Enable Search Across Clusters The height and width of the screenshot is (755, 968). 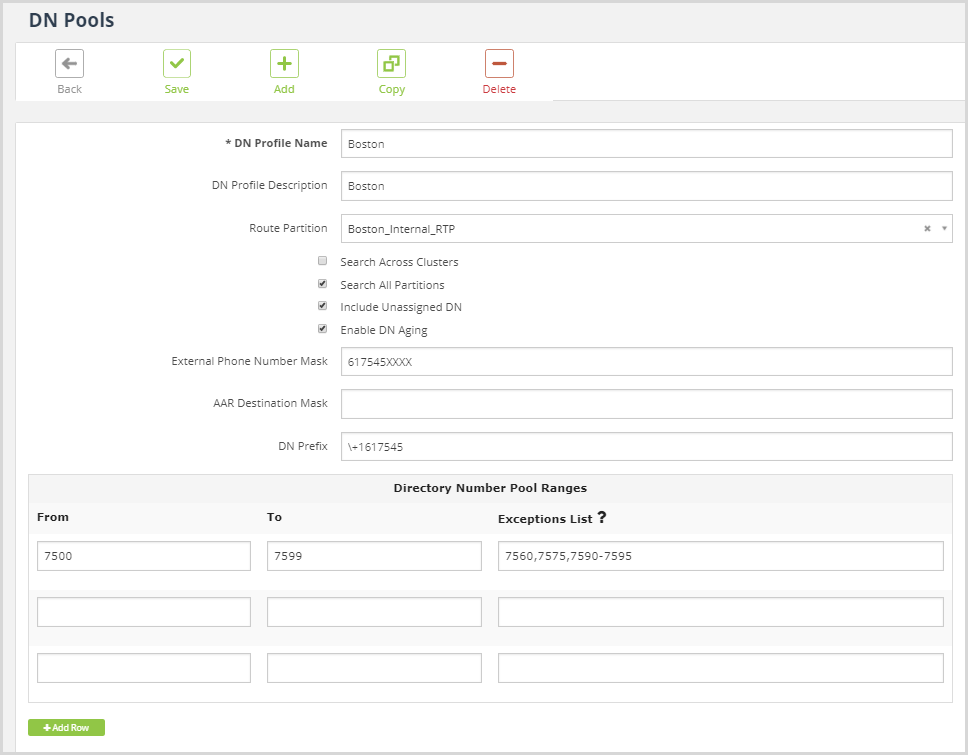322,260
